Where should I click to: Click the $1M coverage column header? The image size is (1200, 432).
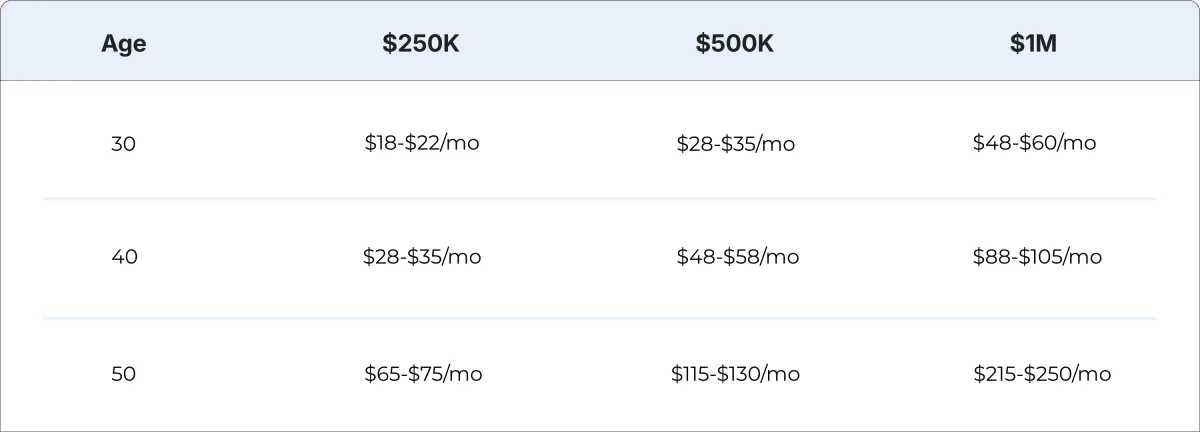pyautogui.click(x=1034, y=44)
